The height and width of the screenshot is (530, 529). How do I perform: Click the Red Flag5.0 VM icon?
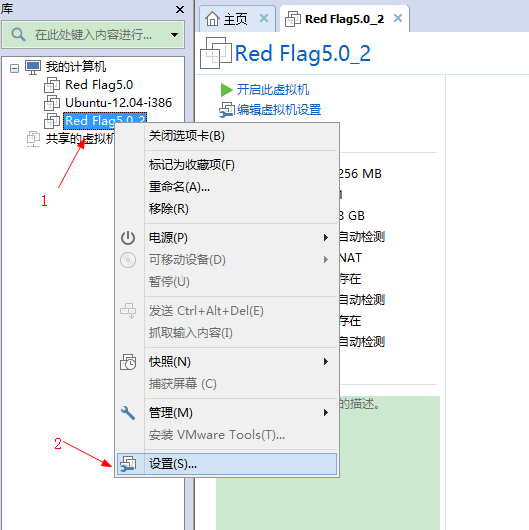coord(52,85)
